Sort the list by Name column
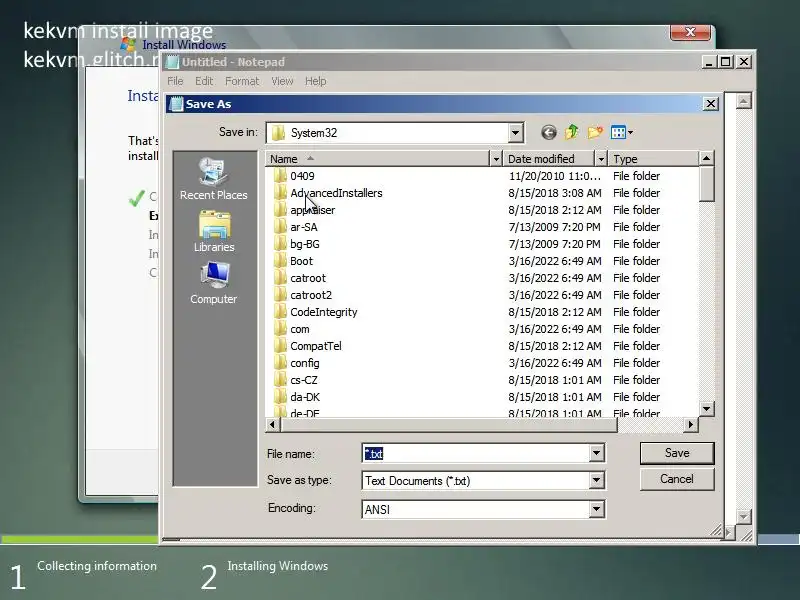Viewport: 800px width, 600px height. coord(377,159)
